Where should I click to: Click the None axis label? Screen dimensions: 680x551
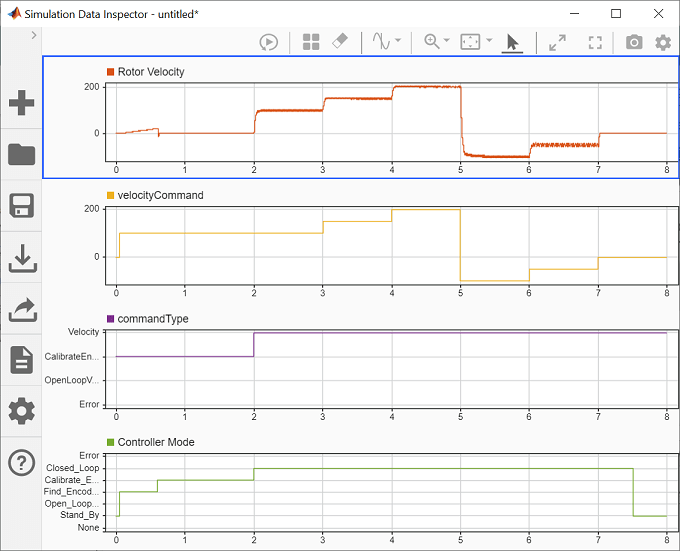[x=88, y=528]
